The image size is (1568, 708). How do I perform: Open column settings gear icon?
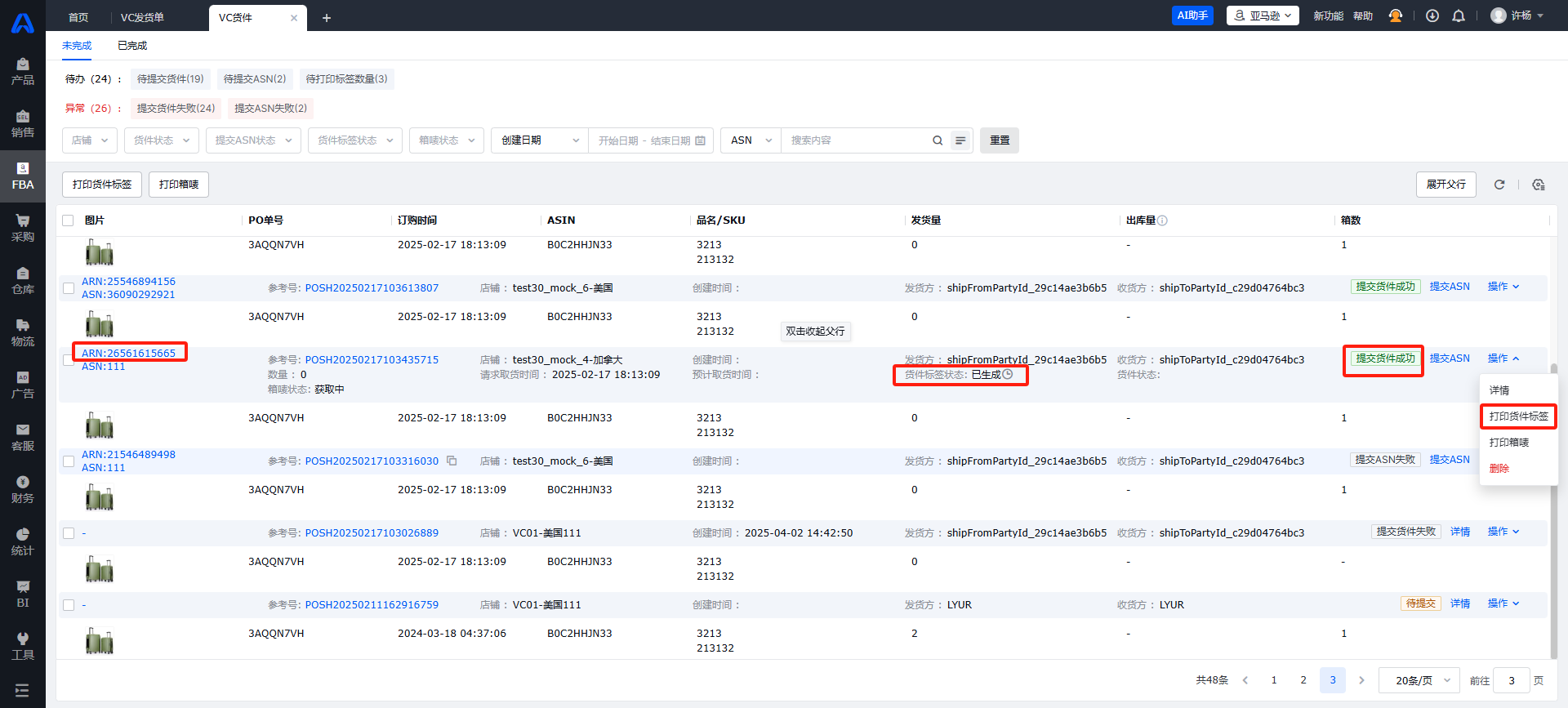pos(1539,185)
